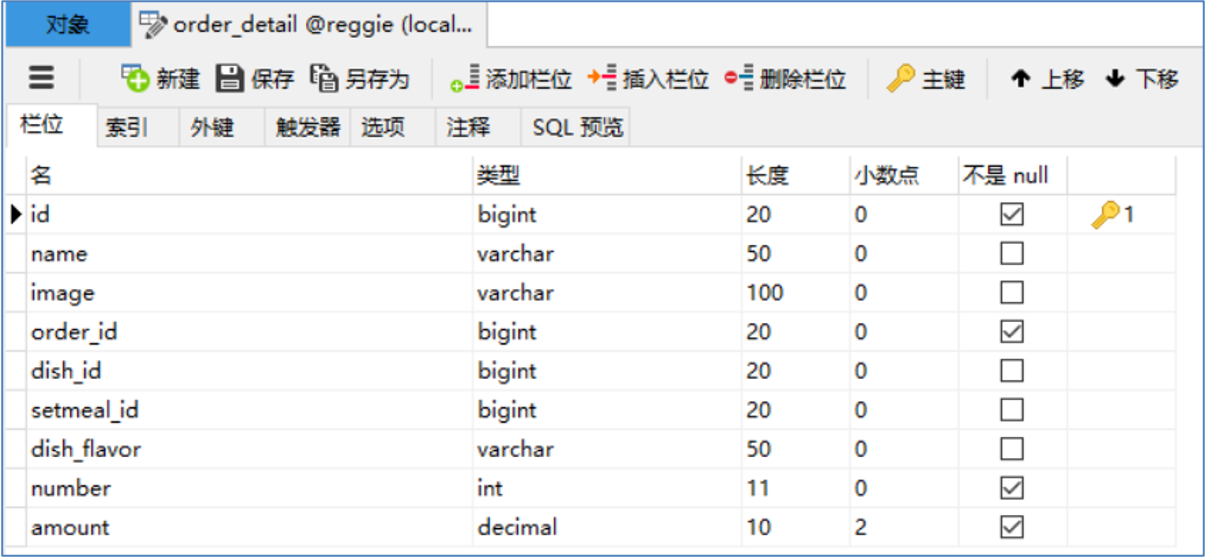The height and width of the screenshot is (558, 1206).
Task: Select the id field name cell
Action: pos(249,214)
